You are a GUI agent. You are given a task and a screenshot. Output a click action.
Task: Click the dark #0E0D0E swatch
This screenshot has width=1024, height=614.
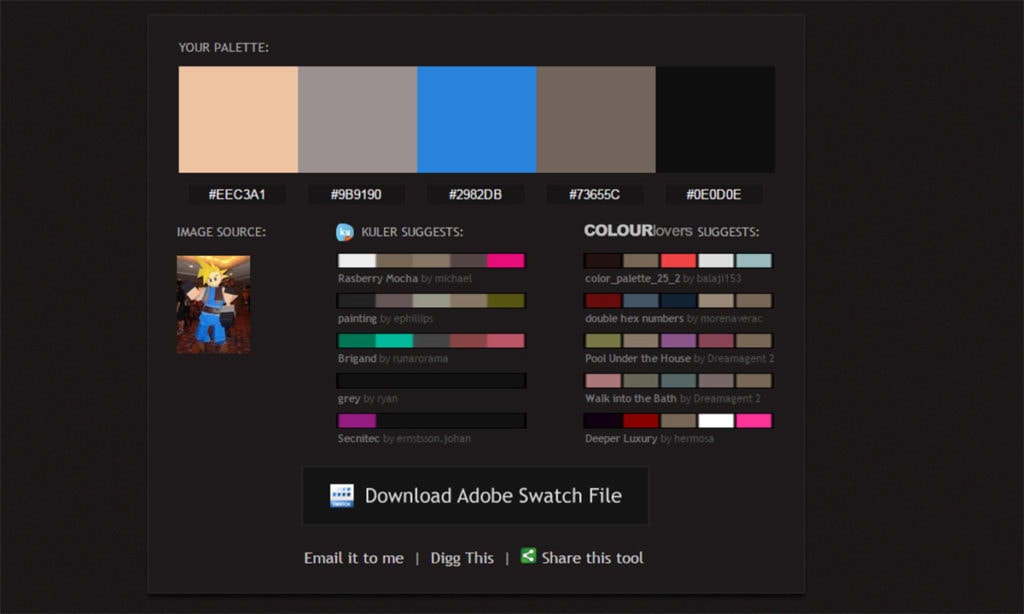(x=714, y=118)
